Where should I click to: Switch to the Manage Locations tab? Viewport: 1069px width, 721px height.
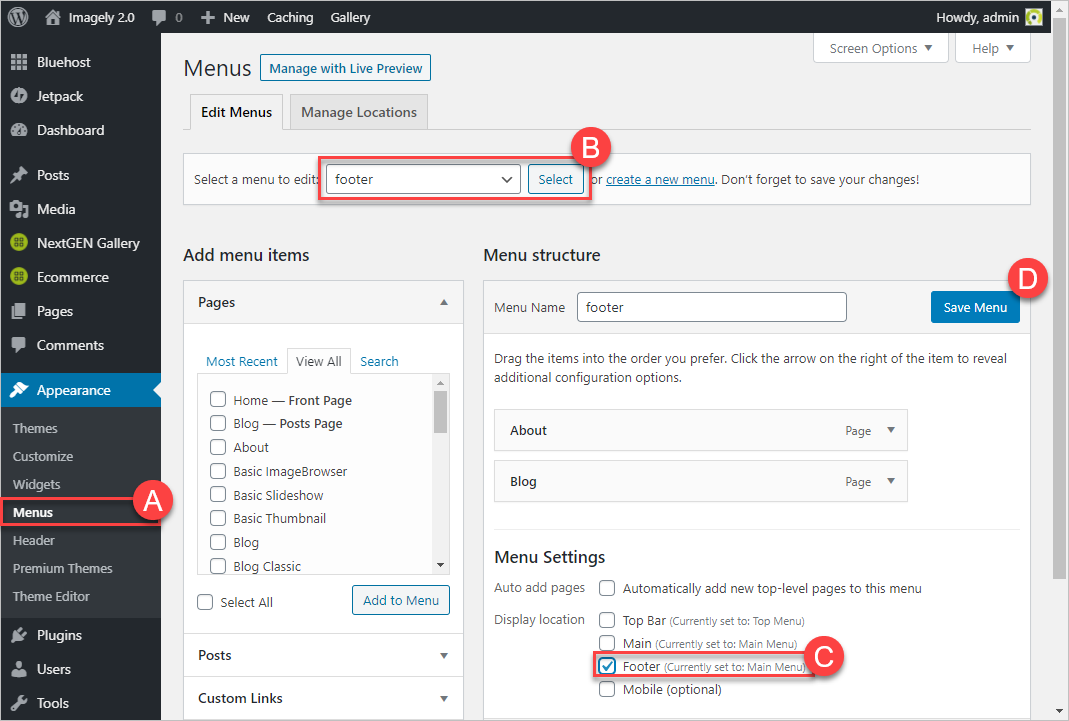359,112
